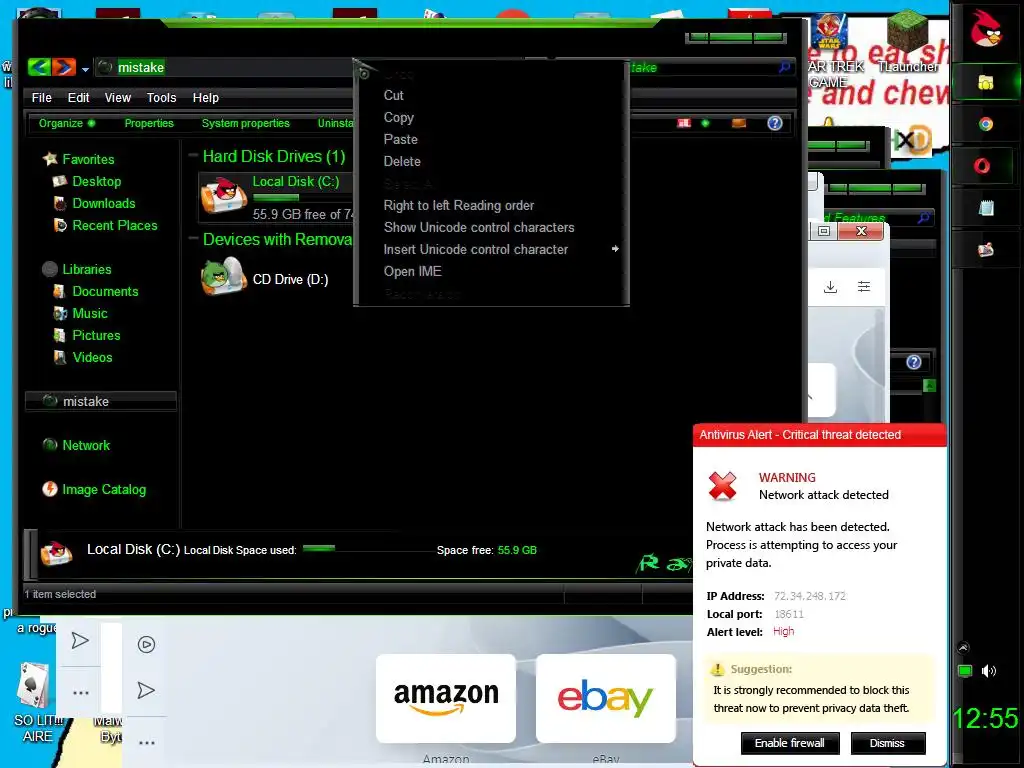The width and height of the screenshot is (1024, 768).
Task: Open browser easy setup sliders icon
Action: [x=863, y=286]
